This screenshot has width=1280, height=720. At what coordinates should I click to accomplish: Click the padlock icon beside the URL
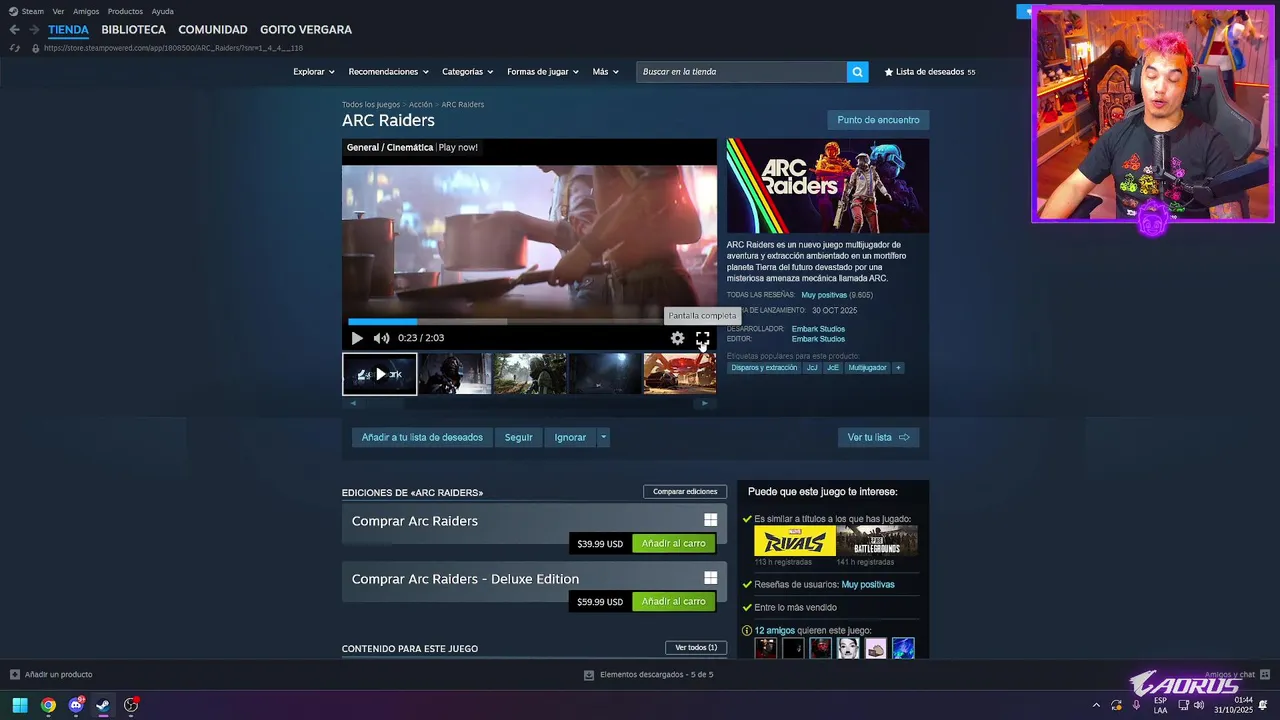pos(36,48)
